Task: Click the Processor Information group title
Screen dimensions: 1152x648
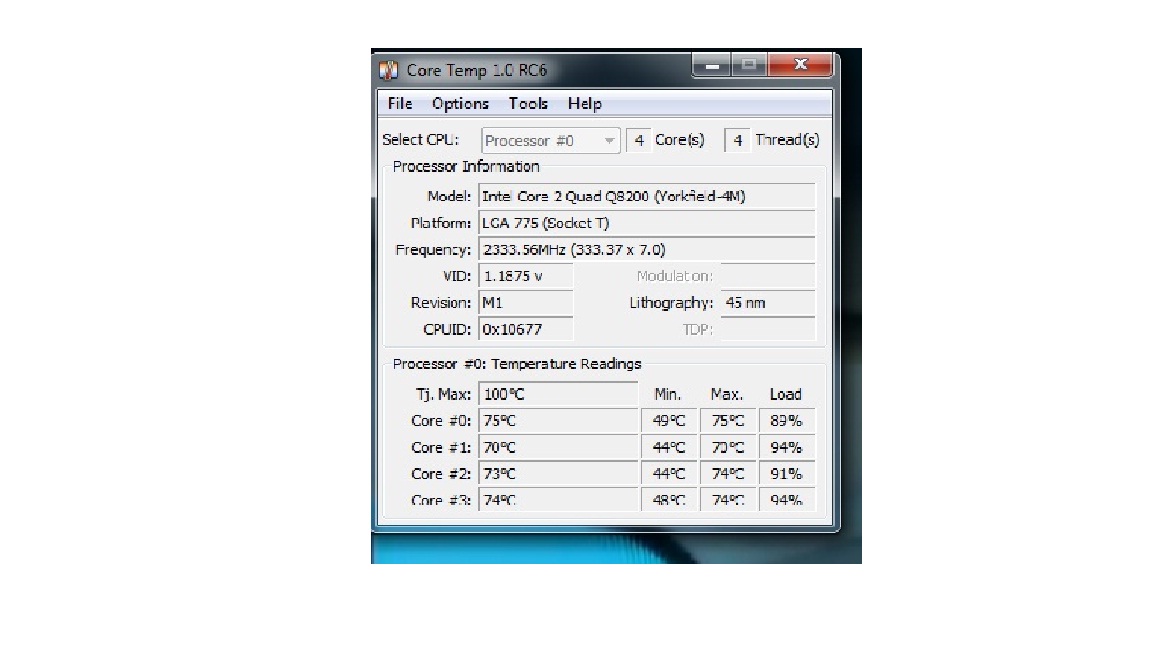Action: pos(466,167)
